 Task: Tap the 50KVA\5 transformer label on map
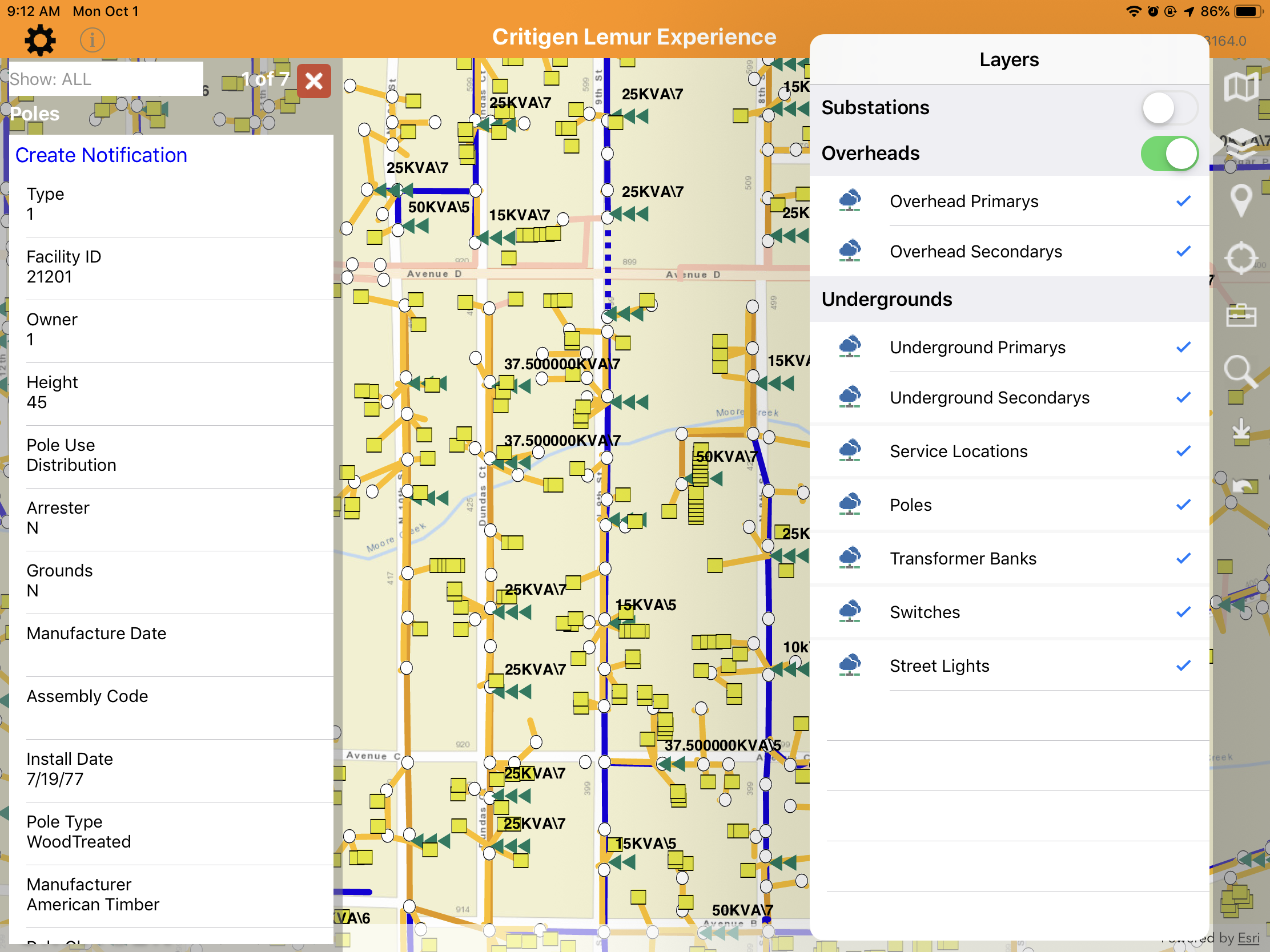pos(439,207)
